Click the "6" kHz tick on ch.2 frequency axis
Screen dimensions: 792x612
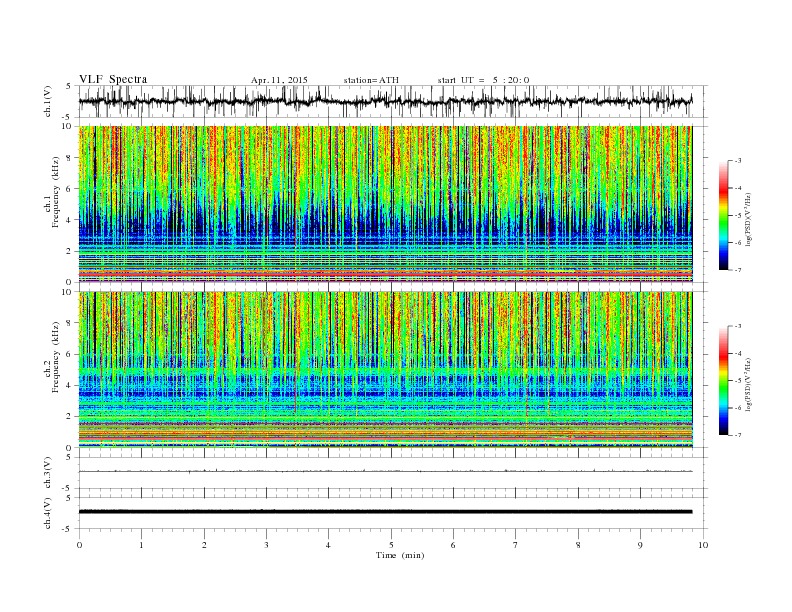(x=69, y=354)
